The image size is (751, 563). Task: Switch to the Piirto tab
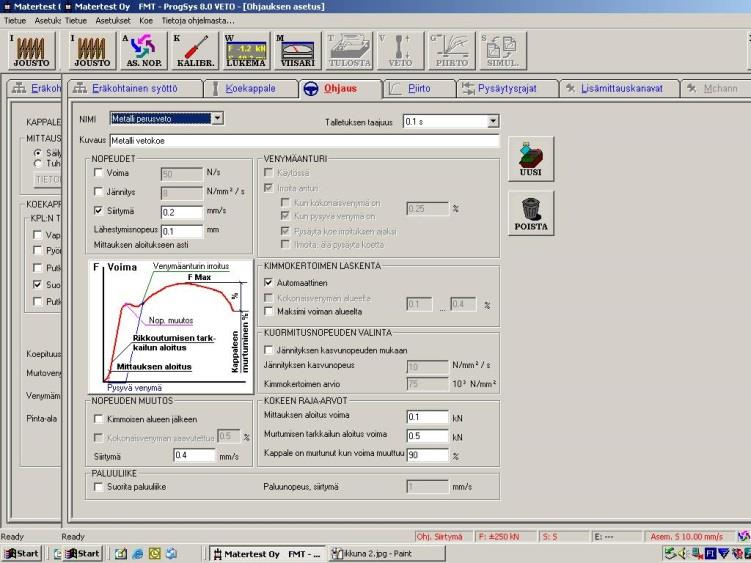tap(419, 89)
